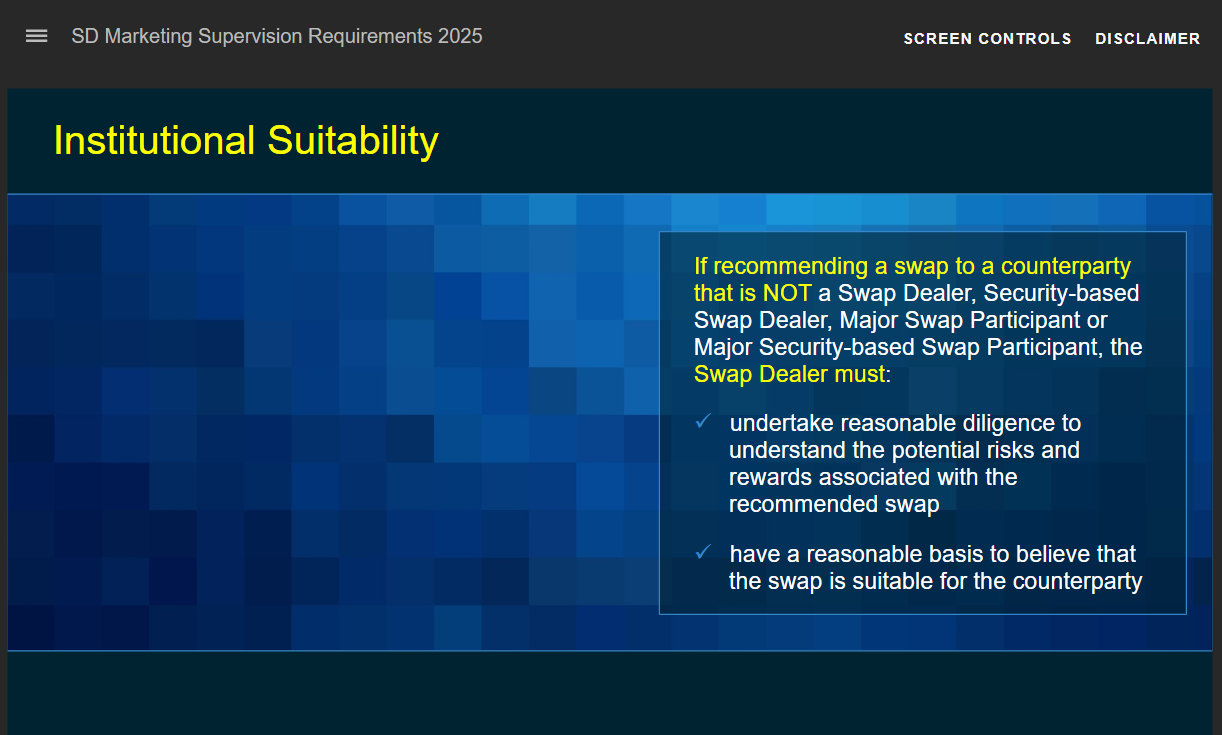Screen dimensions: 1222x735
Task: Open the hamburger navigation menu
Action: pos(37,36)
